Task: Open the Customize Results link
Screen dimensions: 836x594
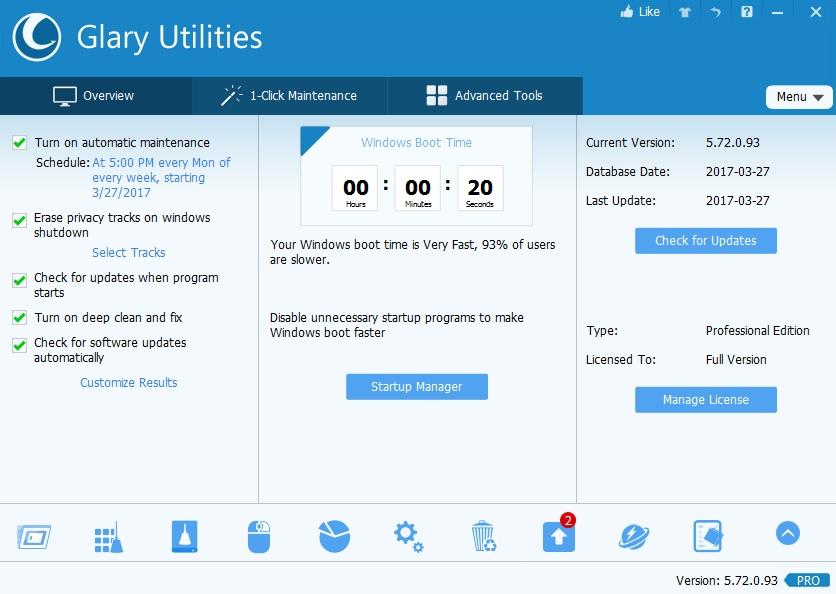Action: (128, 383)
